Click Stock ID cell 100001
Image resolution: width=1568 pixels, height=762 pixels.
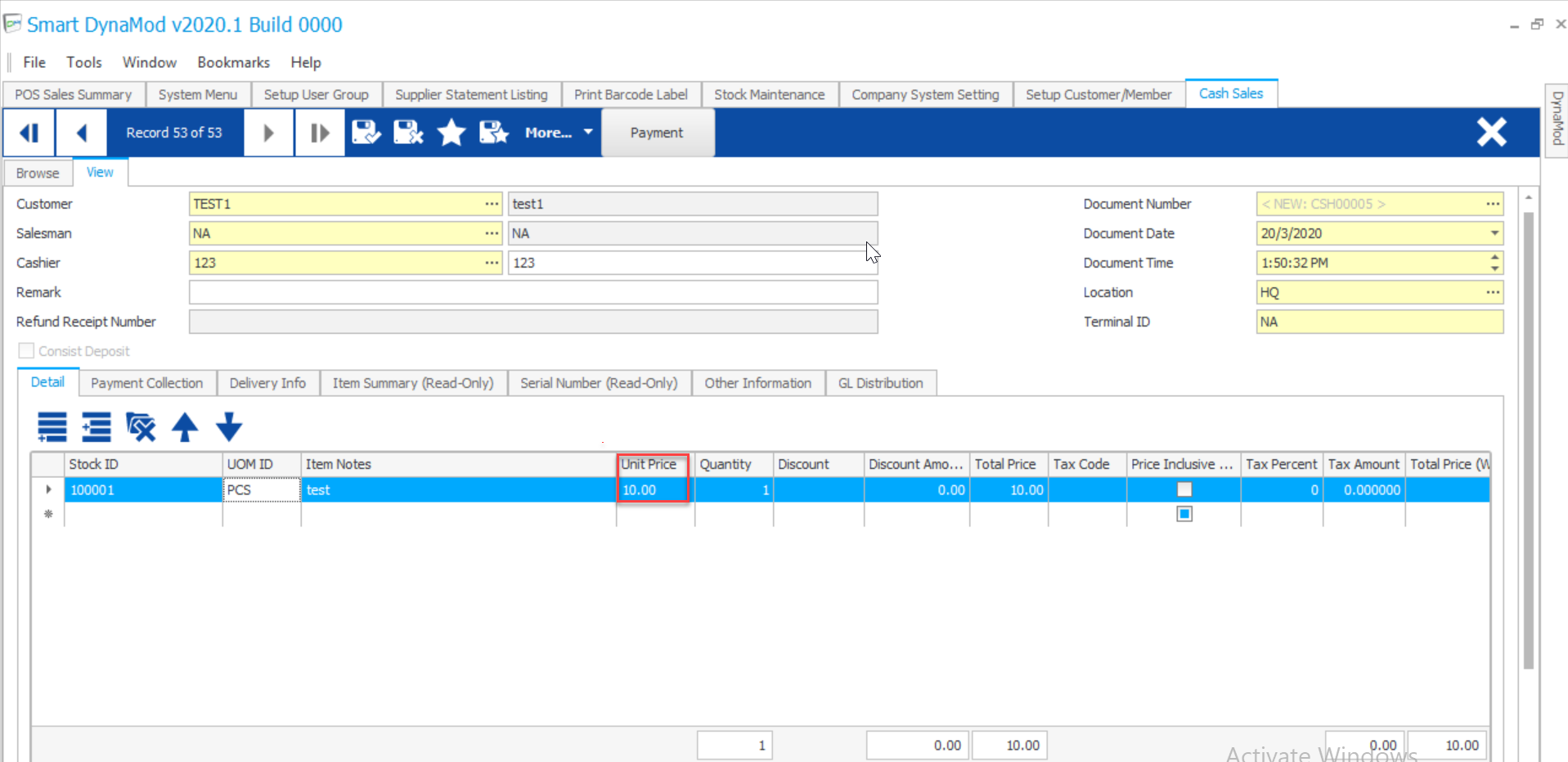click(143, 489)
